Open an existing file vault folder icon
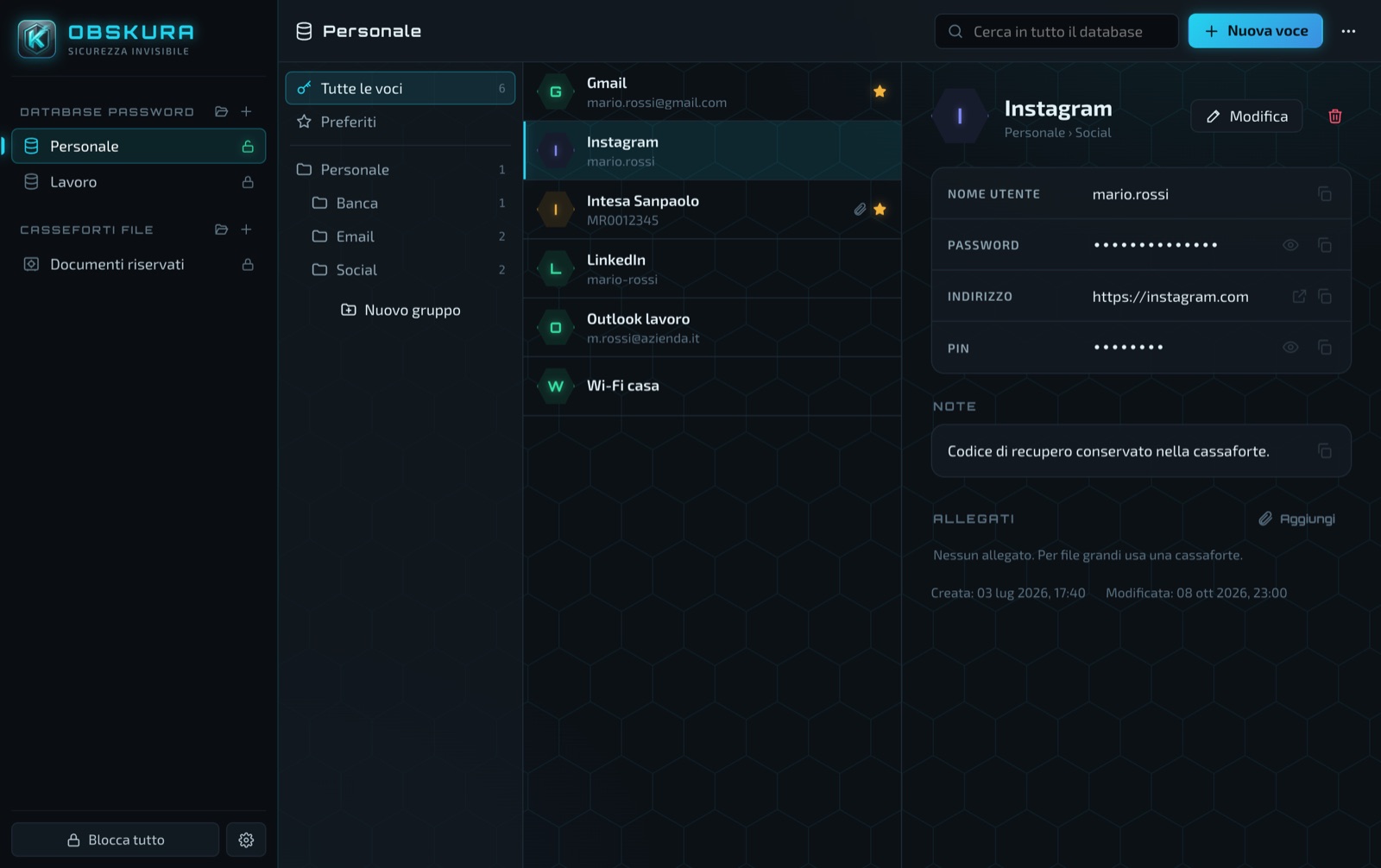The image size is (1381, 868). [221, 230]
